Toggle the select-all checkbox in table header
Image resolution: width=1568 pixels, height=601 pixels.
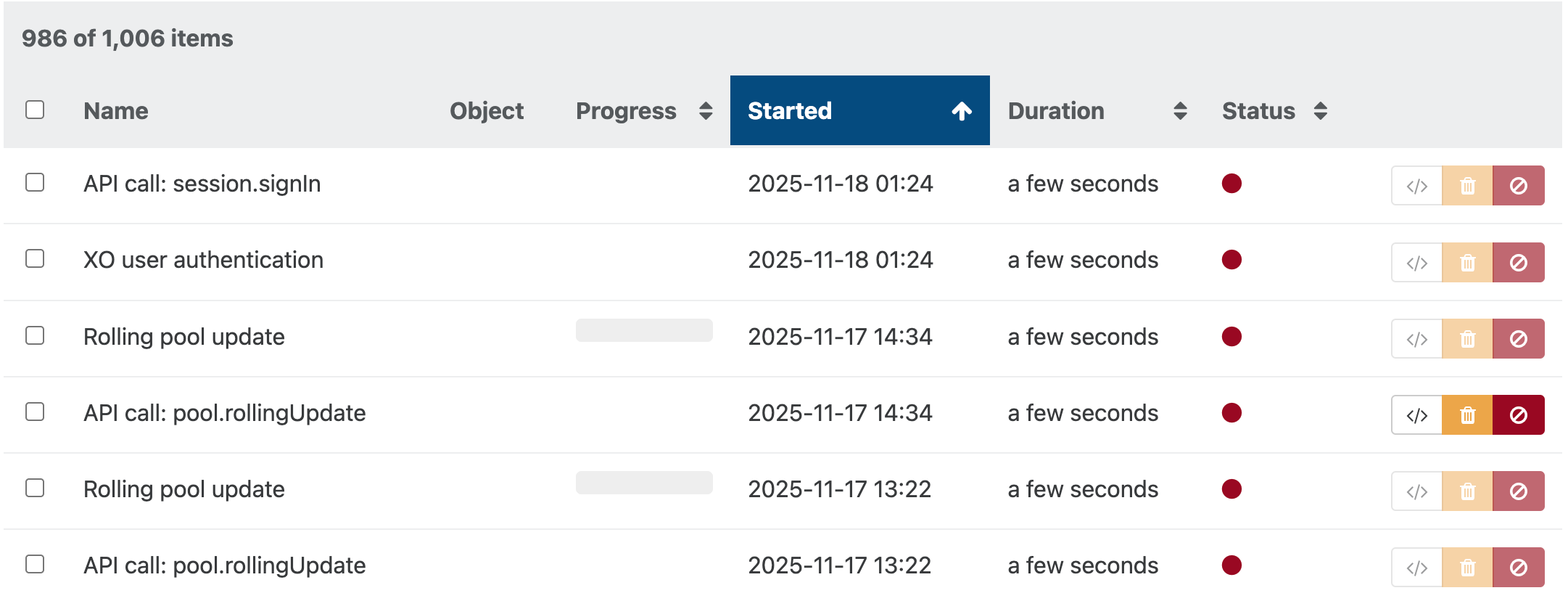[x=35, y=110]
